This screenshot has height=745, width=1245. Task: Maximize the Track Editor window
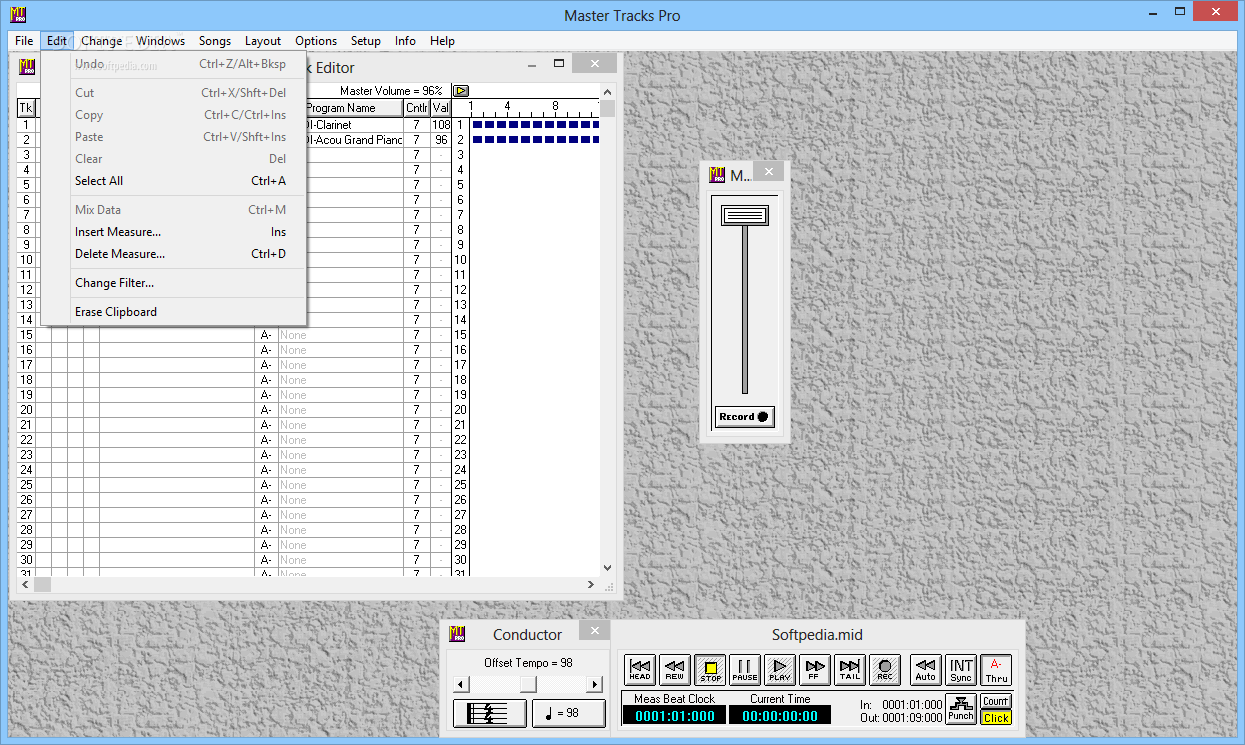pyautogui.click(x=559, y=64)
